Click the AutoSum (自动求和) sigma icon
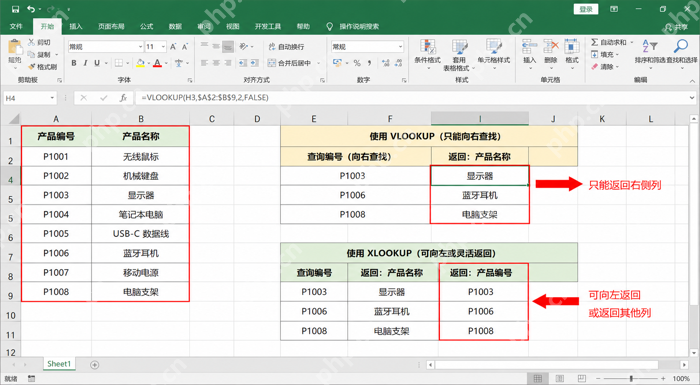The height and width of the screenshot is (385, 700). pyautogui.click(x=595, y=42)
